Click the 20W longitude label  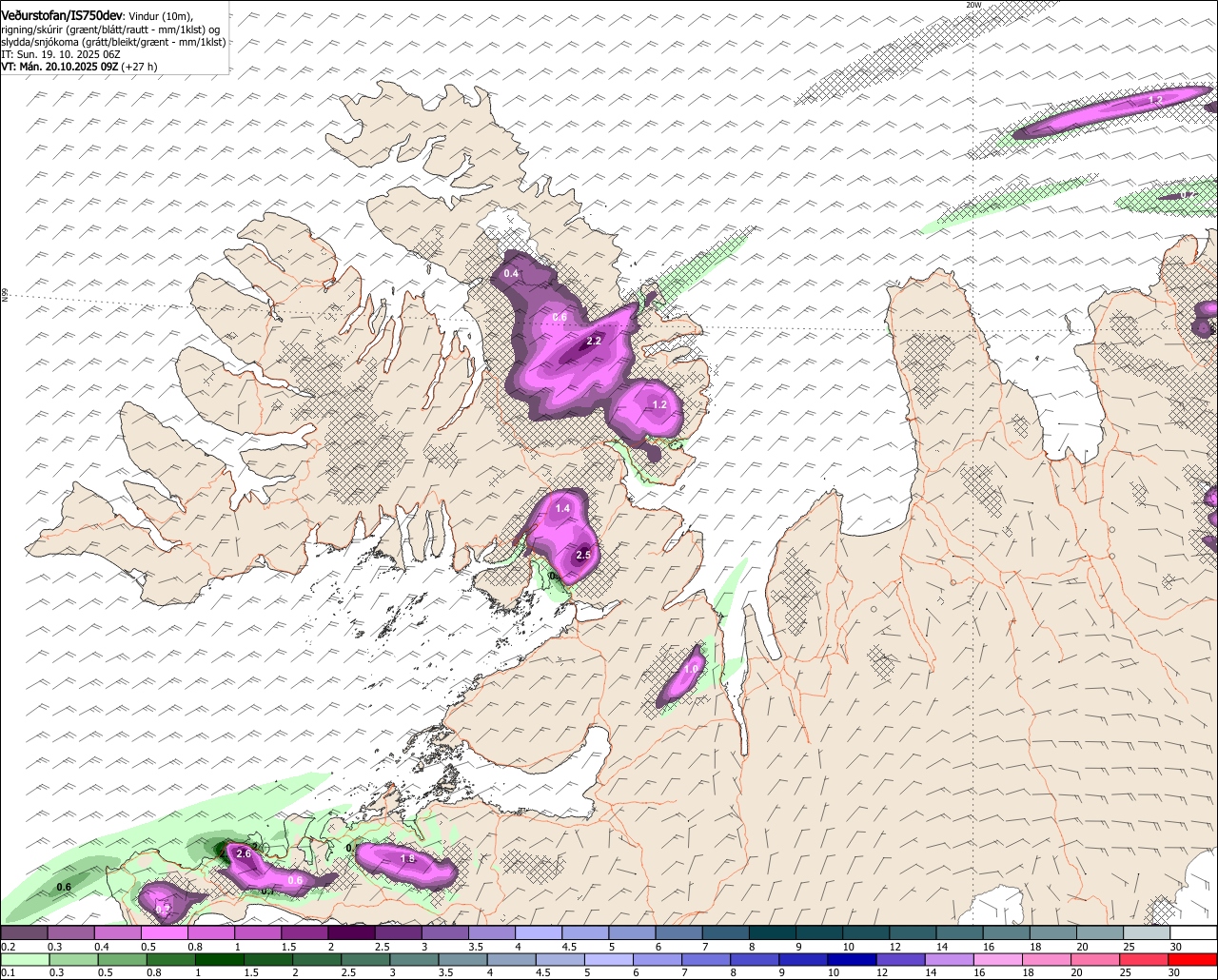point(972,5)
